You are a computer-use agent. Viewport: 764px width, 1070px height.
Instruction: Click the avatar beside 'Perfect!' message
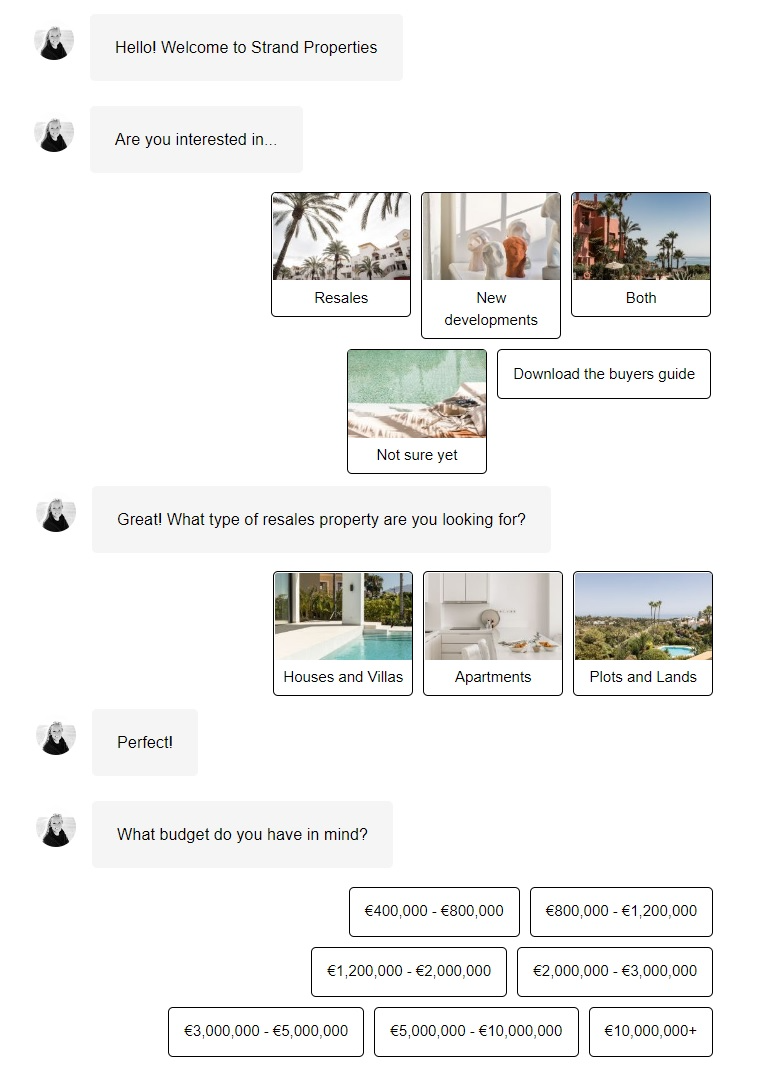pyautogui.click(x=56, y=739)
